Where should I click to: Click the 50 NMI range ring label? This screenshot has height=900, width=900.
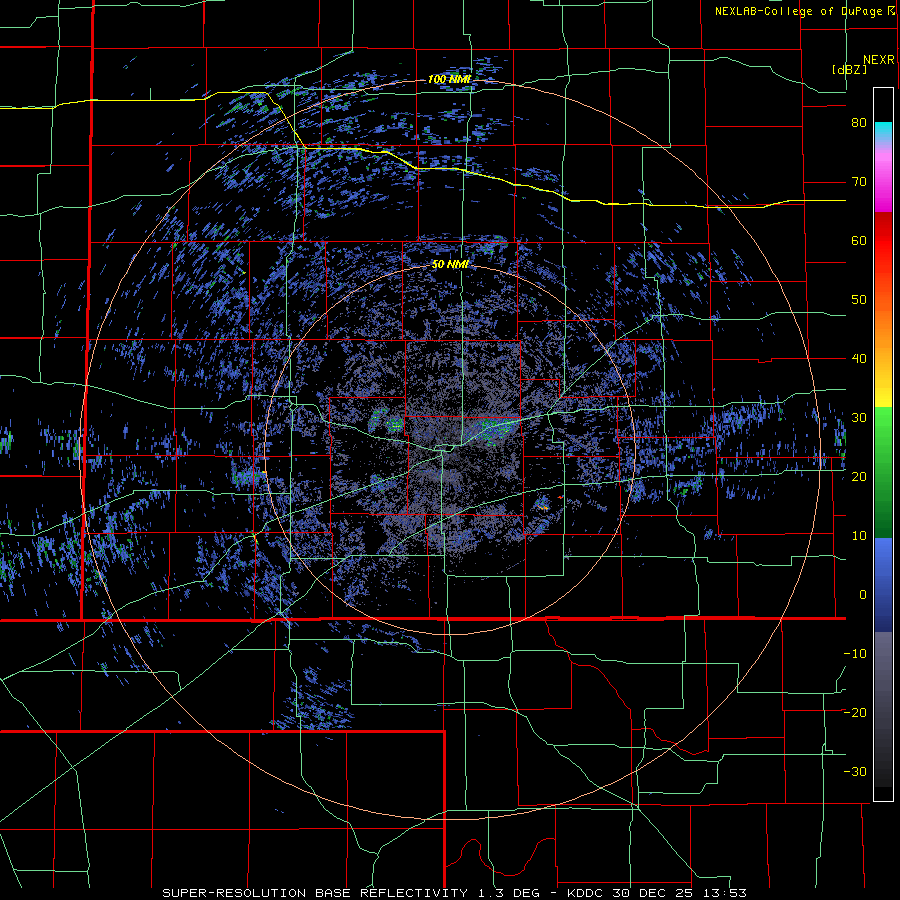click(x=450, y=264)
